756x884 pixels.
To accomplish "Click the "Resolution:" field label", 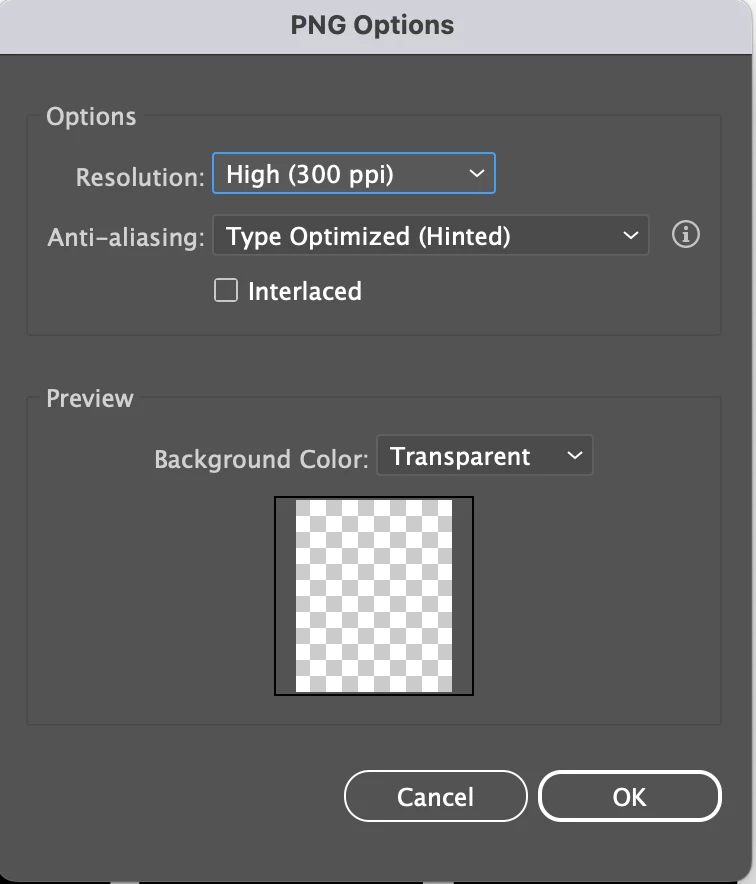I will click(x=140, y=178).
